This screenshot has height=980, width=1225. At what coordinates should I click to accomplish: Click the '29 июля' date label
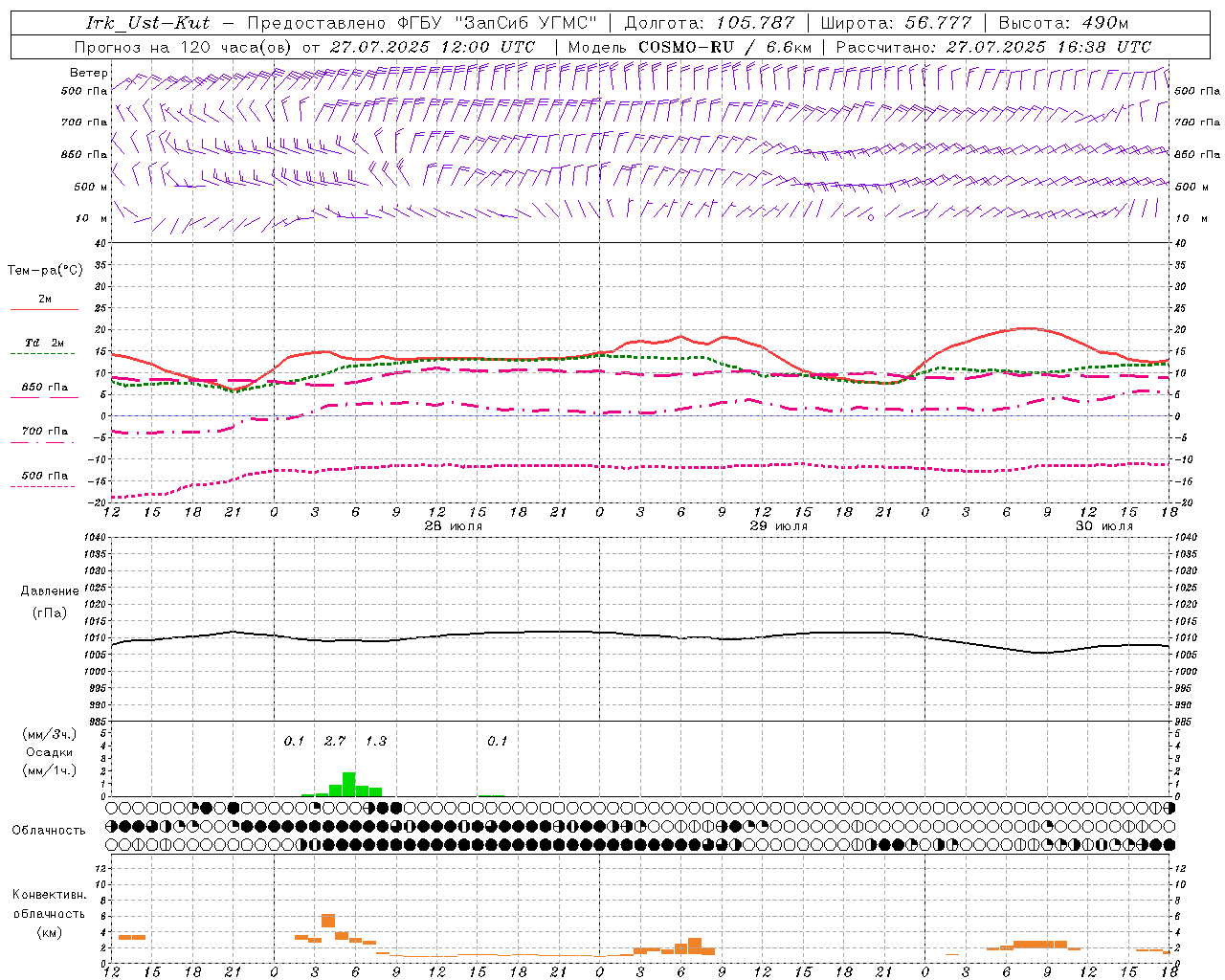pyautogui.click(x=778, y=526)
